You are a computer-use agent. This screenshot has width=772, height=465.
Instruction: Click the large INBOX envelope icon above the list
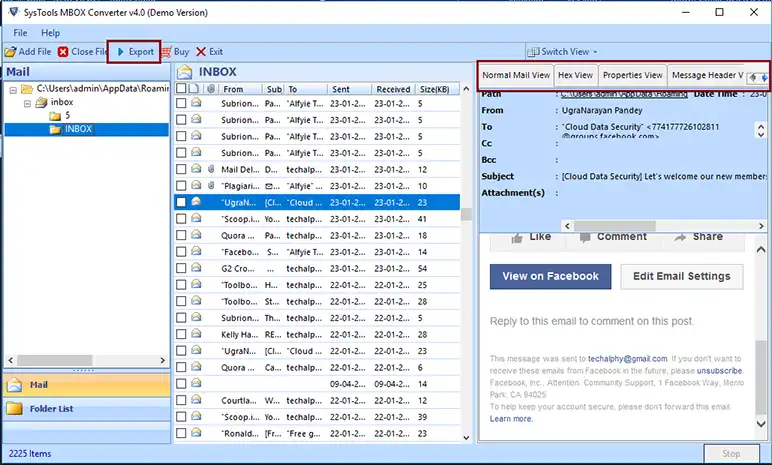click(185, 72)
